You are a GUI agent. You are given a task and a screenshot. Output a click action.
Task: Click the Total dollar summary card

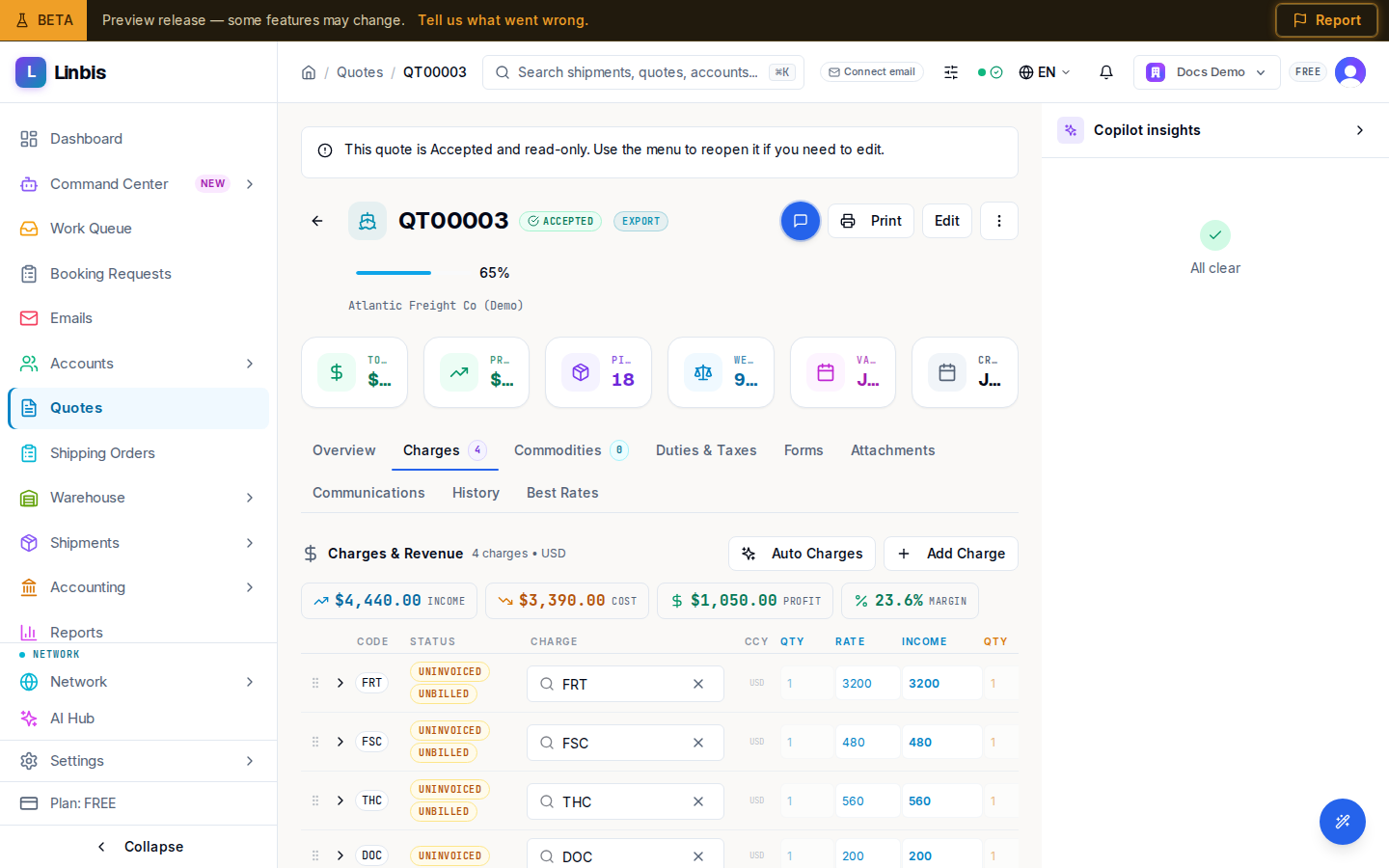click(355, 372)
